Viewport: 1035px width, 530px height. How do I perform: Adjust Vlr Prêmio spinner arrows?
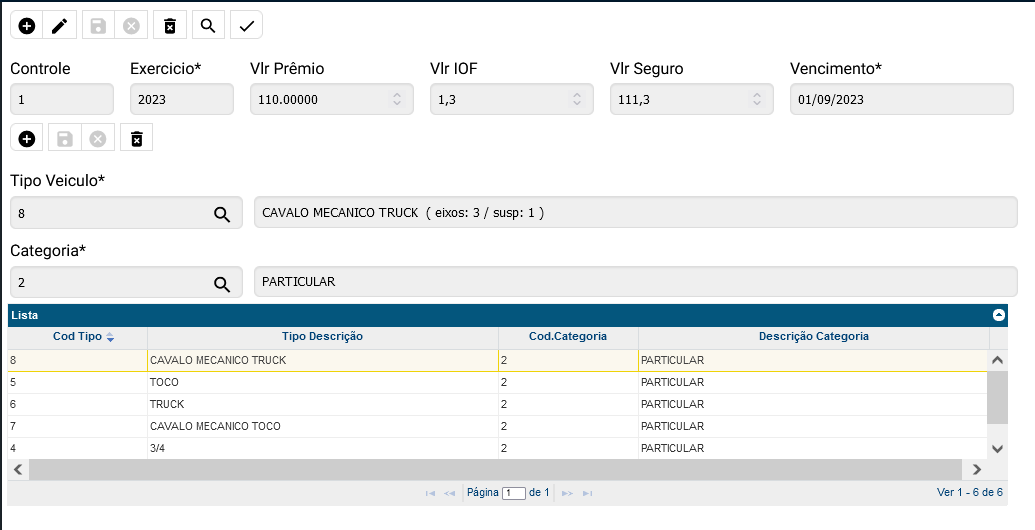pos(396,99)
